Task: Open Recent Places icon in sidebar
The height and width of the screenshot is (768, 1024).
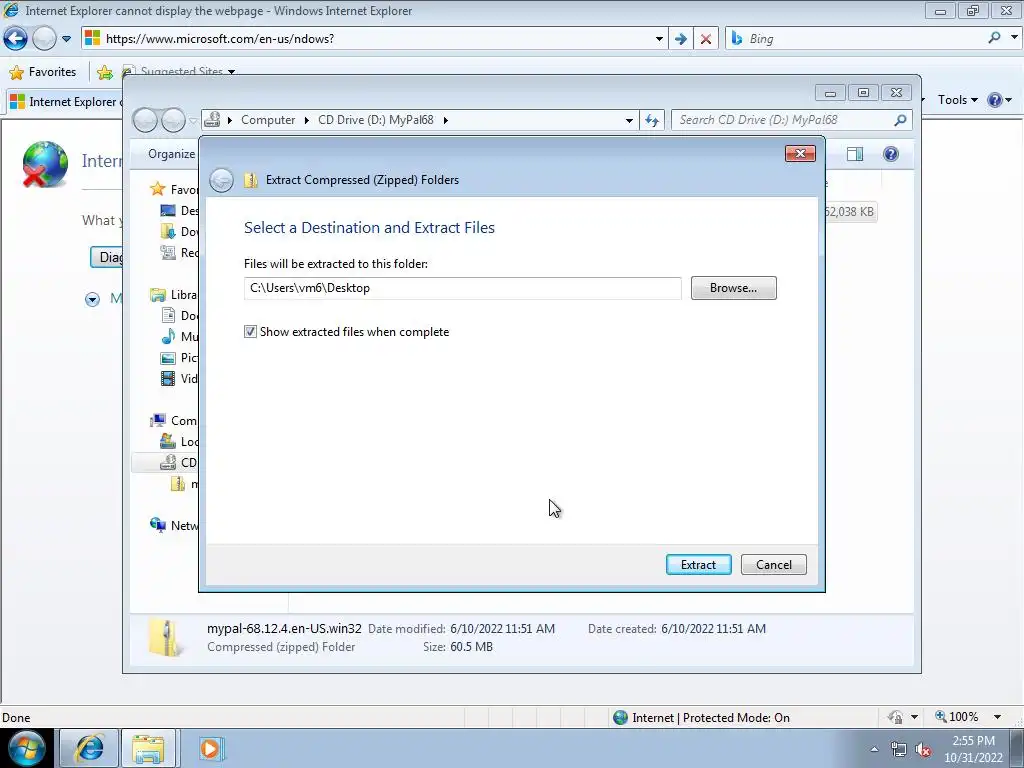Action: pos(168,252)
